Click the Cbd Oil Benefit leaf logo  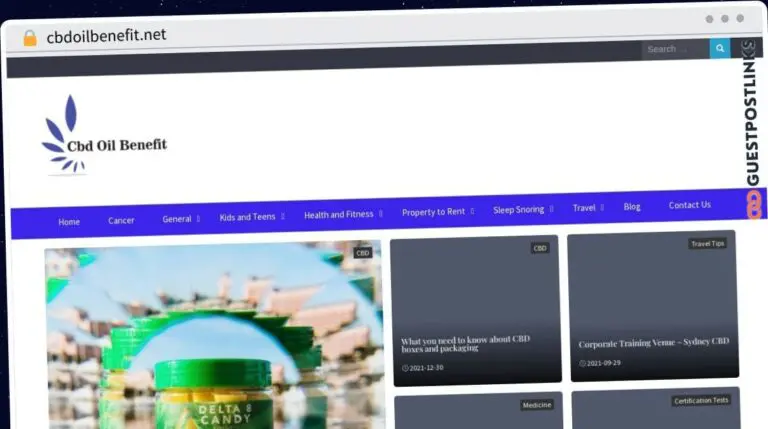point(104,135)
